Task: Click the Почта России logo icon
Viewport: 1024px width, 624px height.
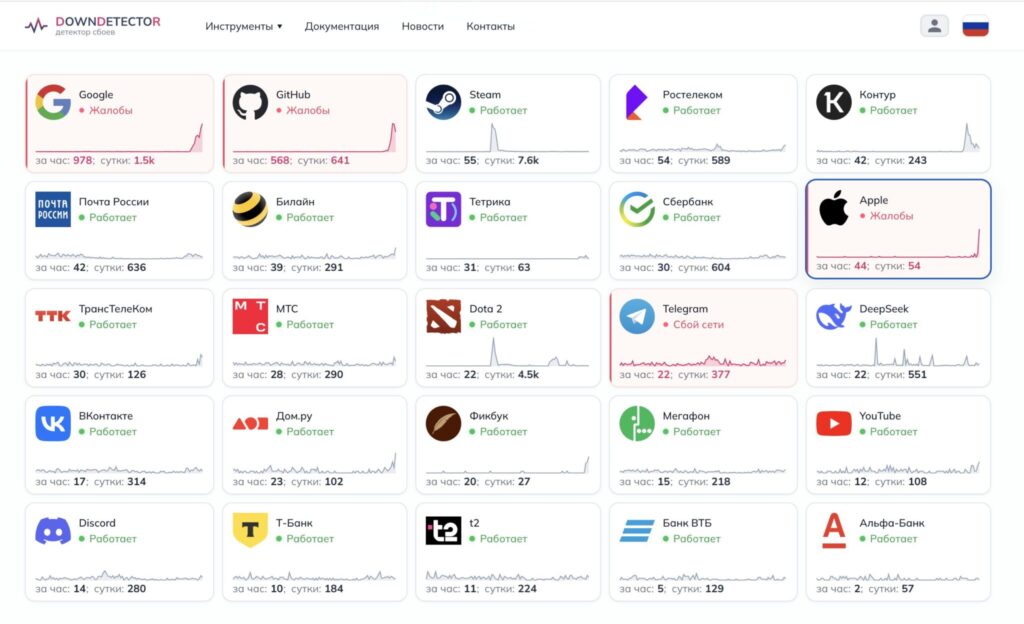Action: 53,210
